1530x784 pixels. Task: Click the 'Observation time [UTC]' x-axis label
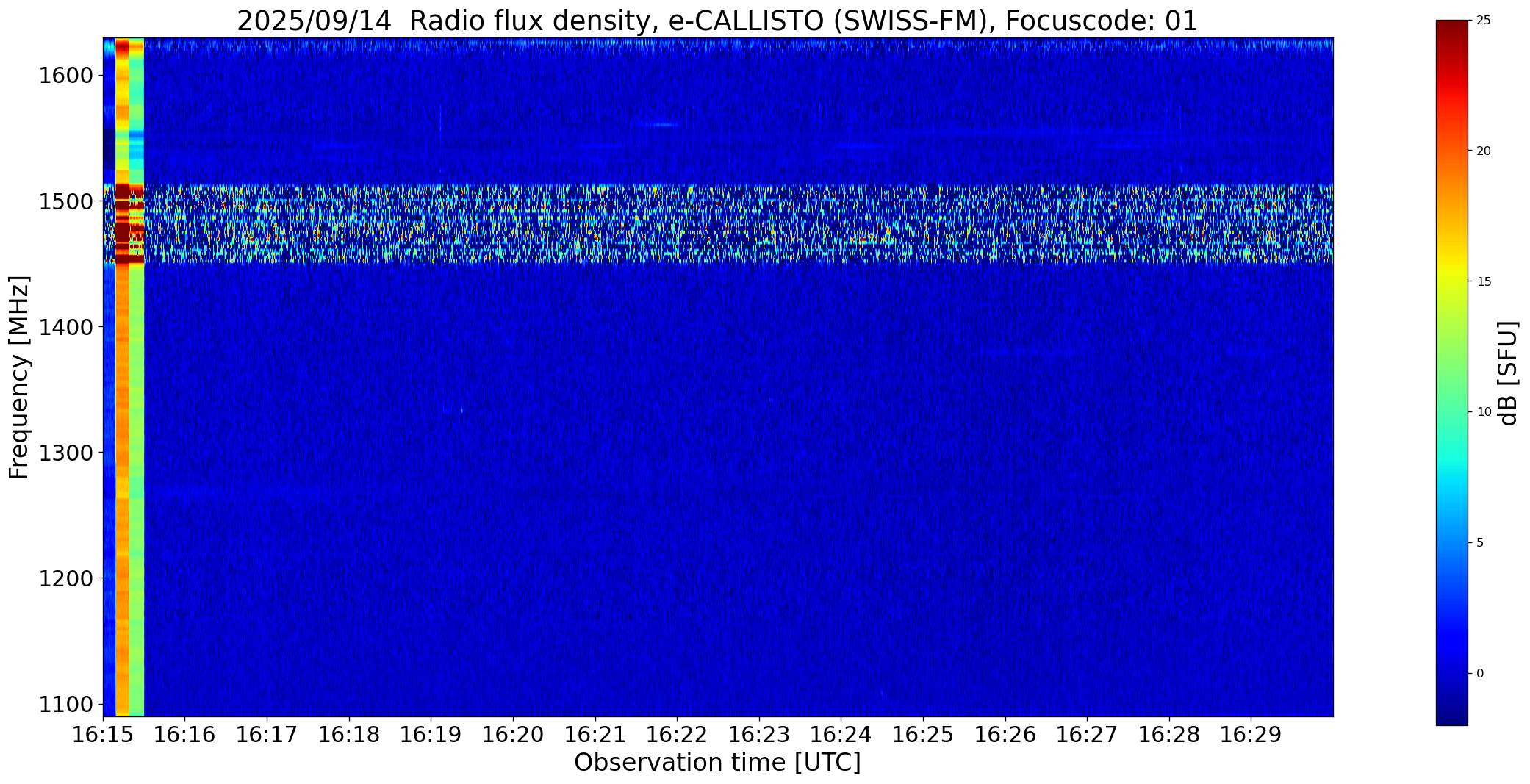pyautogui.click(x=717, y=763)
